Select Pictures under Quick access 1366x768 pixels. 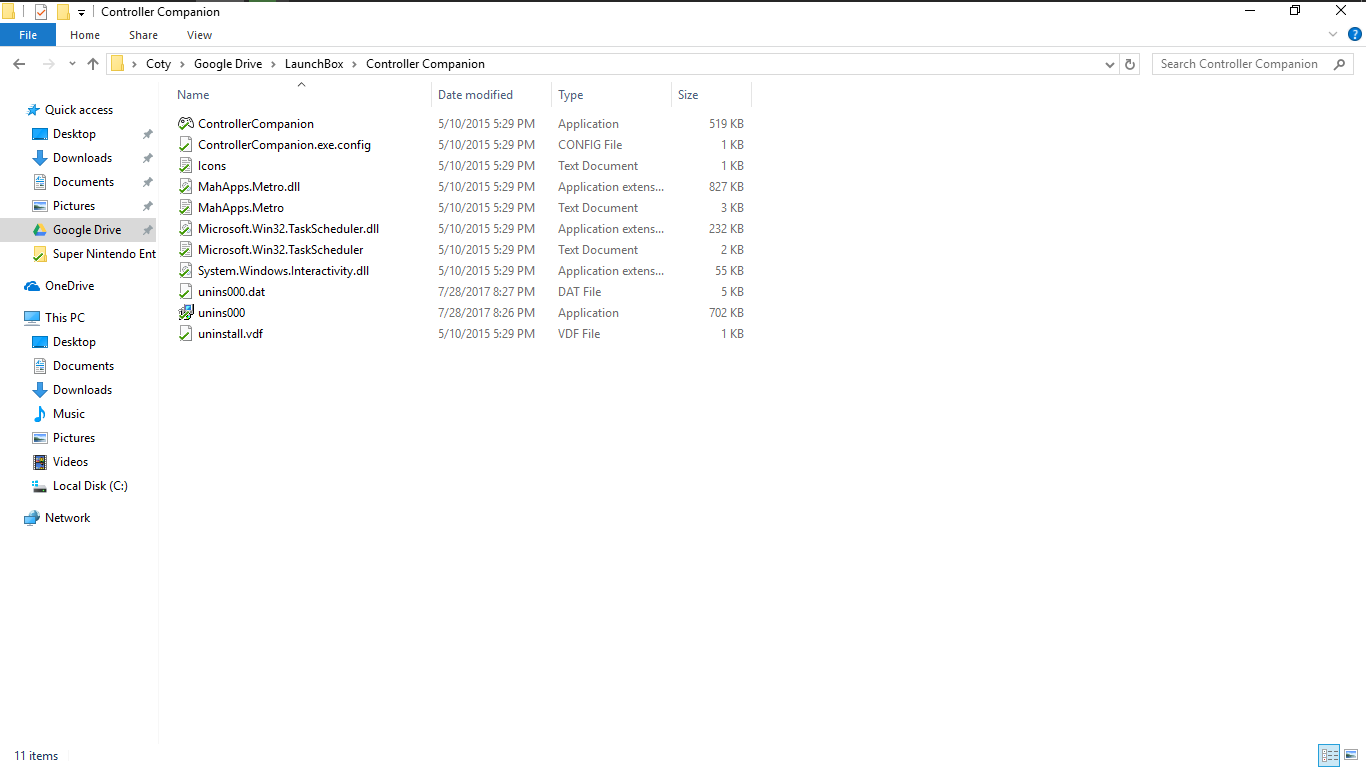click(74, 206)
